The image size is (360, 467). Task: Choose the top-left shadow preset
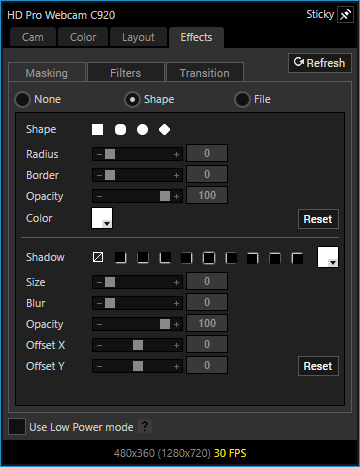coord(297,258)
